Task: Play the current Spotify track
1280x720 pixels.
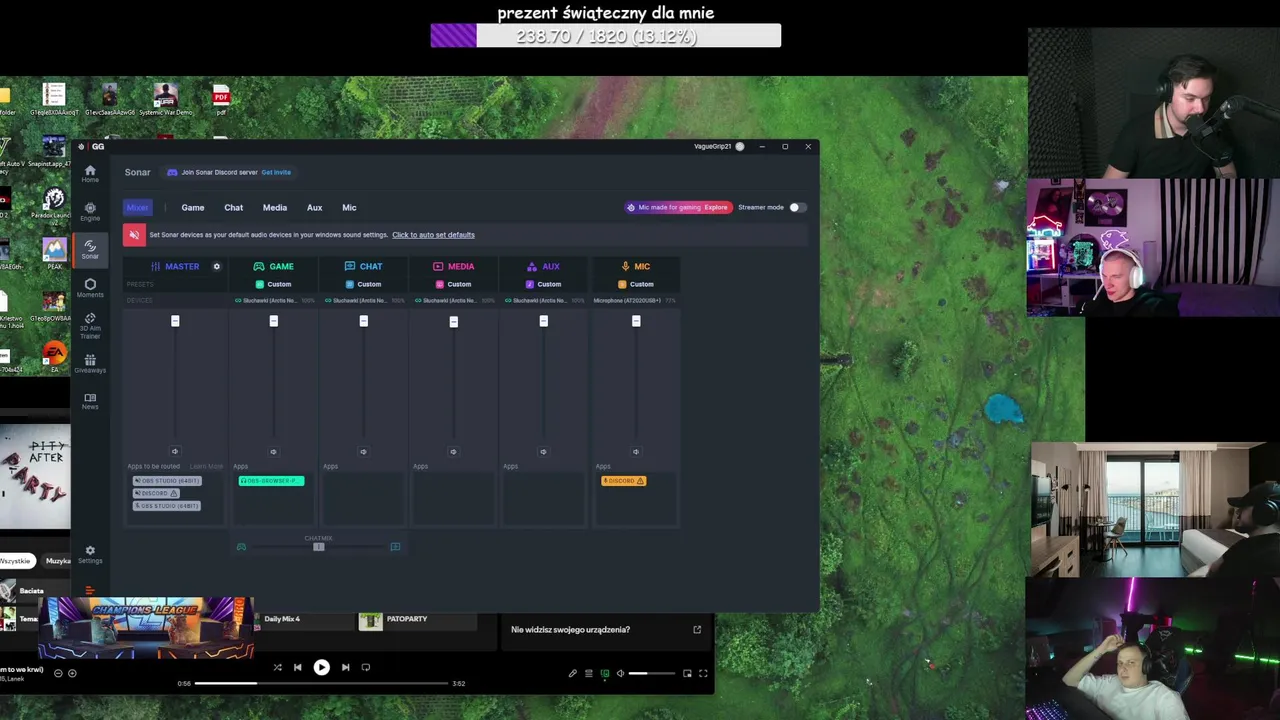Action: tap(321, 667)
